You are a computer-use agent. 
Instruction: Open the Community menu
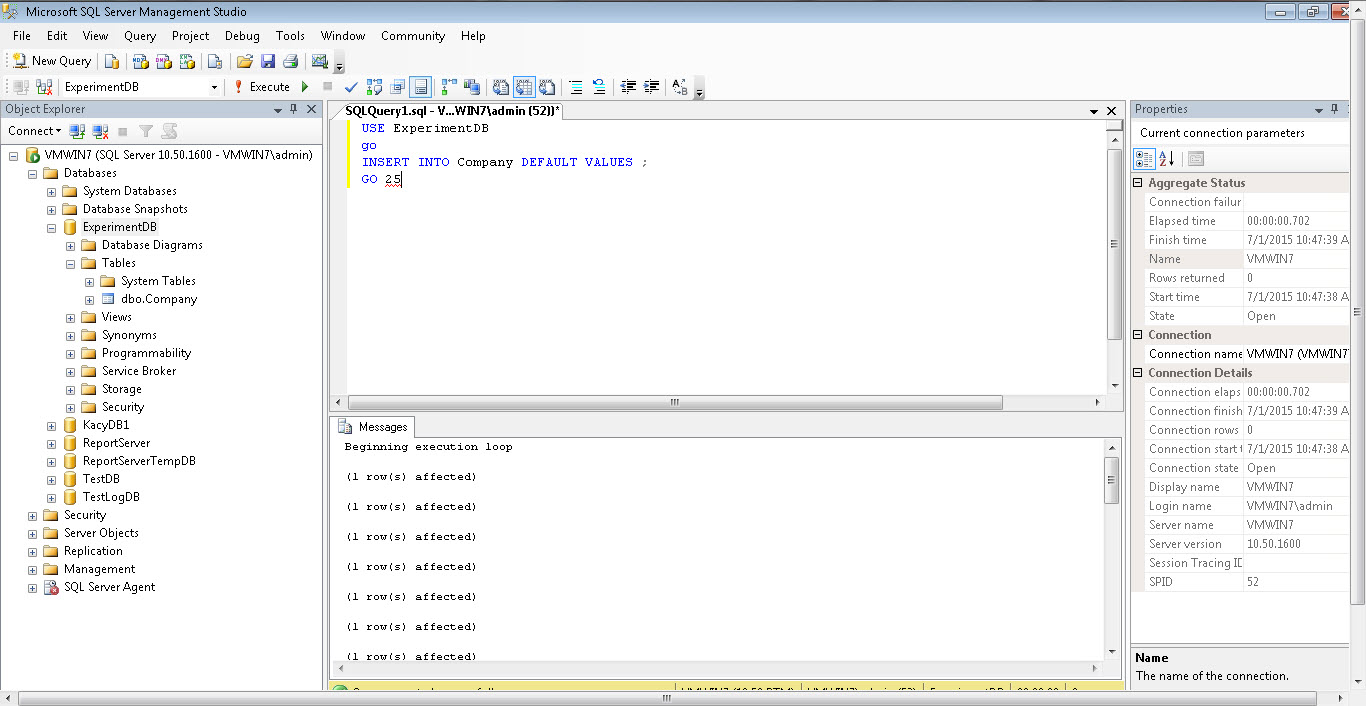(413, 36)
